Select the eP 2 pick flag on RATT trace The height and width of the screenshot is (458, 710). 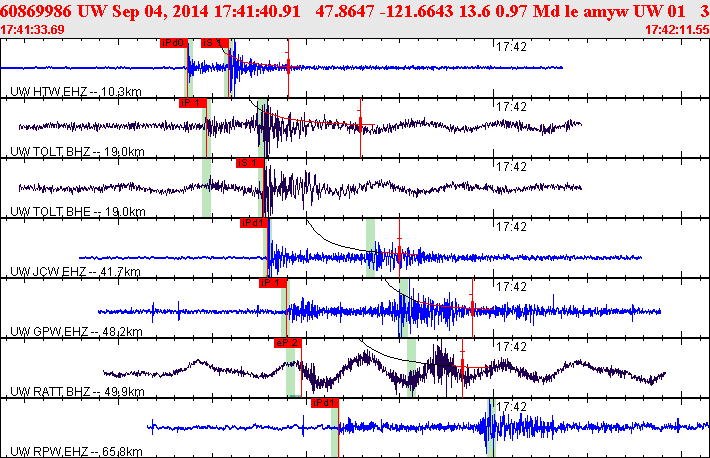(x=288, y=343)
